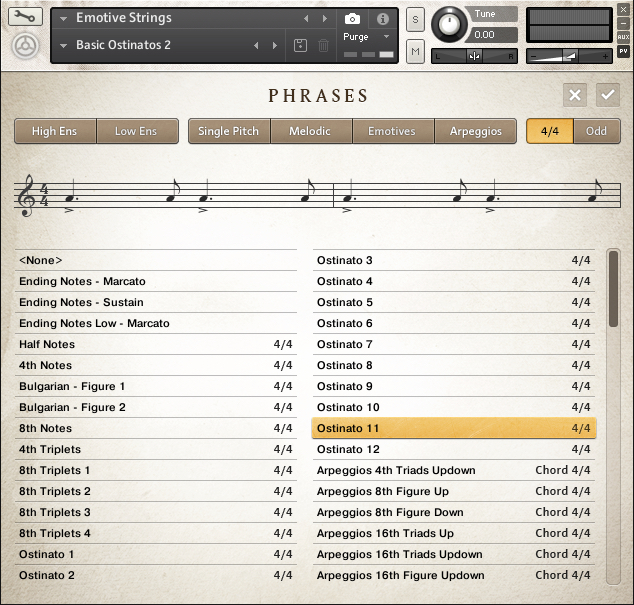The width and height of the screenshot is (634, 605).
Task: Select the Ostinato 3 phrase
Action: click(454, 260)
